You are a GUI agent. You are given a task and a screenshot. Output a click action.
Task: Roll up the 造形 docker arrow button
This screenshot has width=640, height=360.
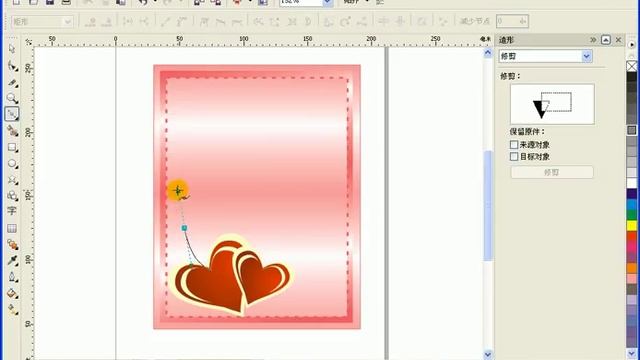(606, 40)
